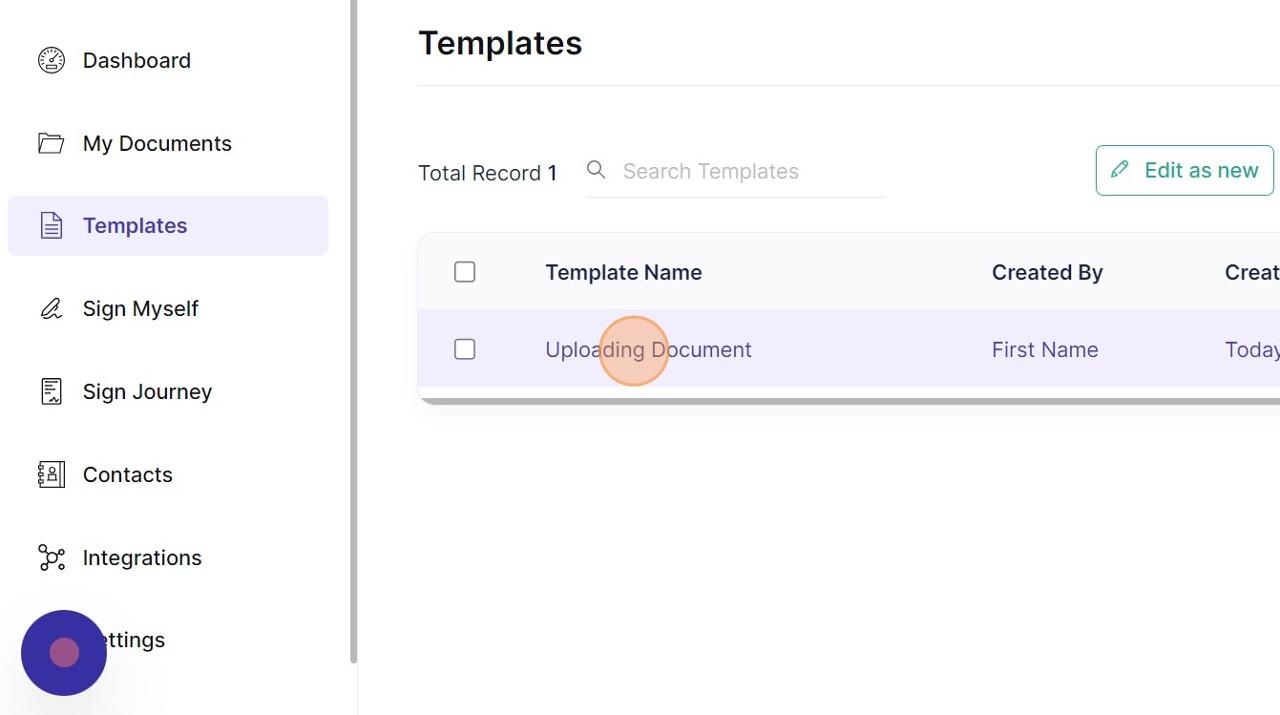Screen dimensions: 1280x715
Task: Click the Sign Myself pen icon
Action: click(51, 308)
